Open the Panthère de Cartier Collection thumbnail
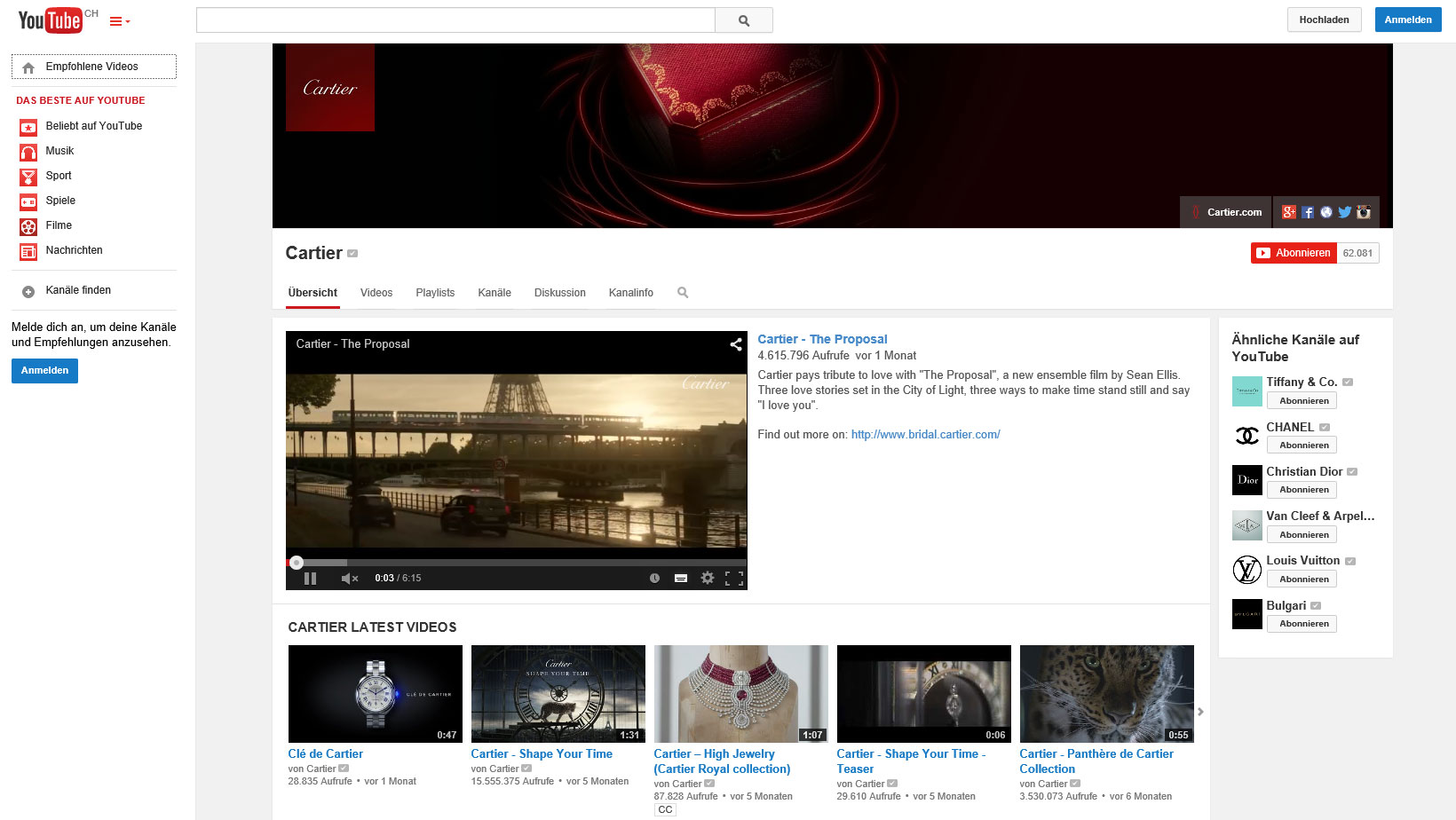The image size is (1456, 820). tap(1107, 694)
